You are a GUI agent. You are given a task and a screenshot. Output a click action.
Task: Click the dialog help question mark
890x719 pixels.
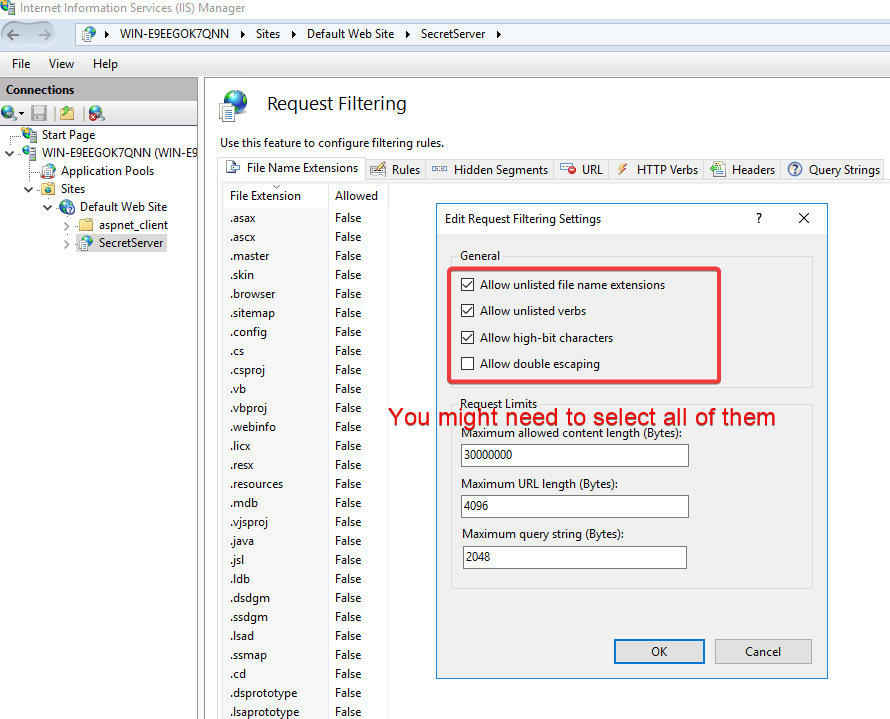[759, 218]
